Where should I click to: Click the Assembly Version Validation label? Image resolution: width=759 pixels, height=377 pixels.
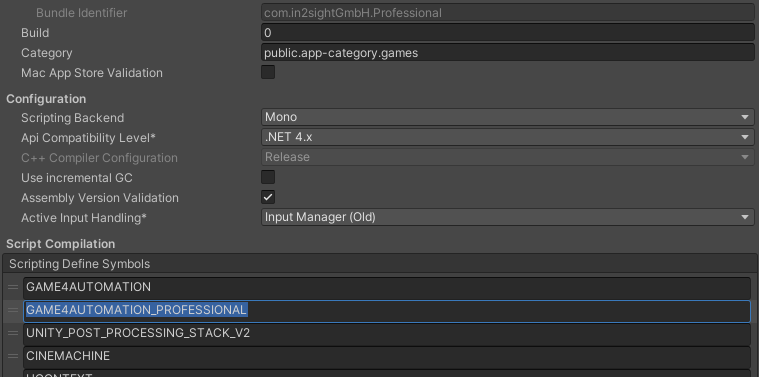point(100,198)
